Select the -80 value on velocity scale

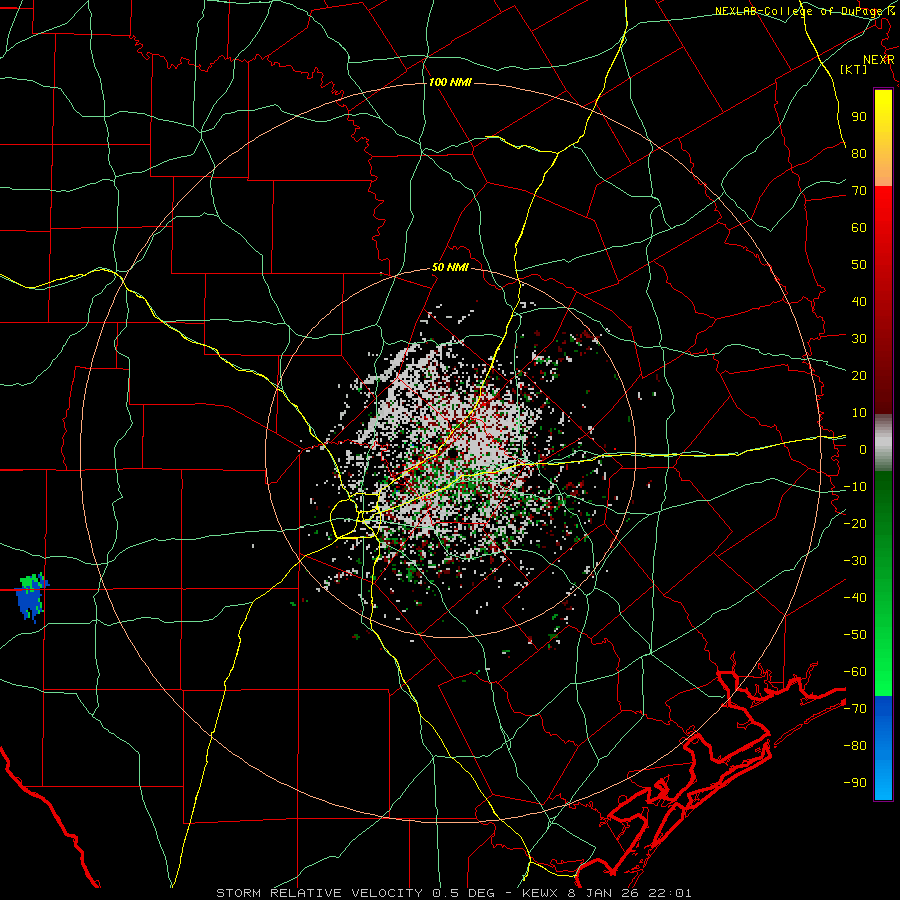(855, 746)
